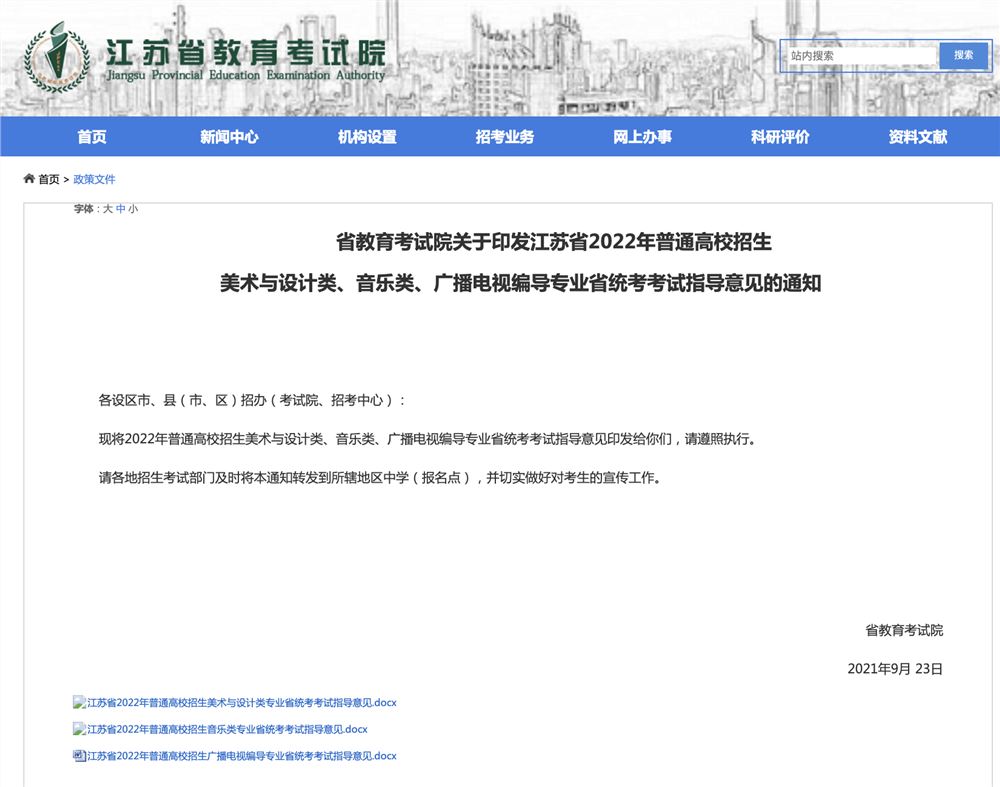Set font size to 小
This screenshot has width=1000, height=787.
[133, 209]
